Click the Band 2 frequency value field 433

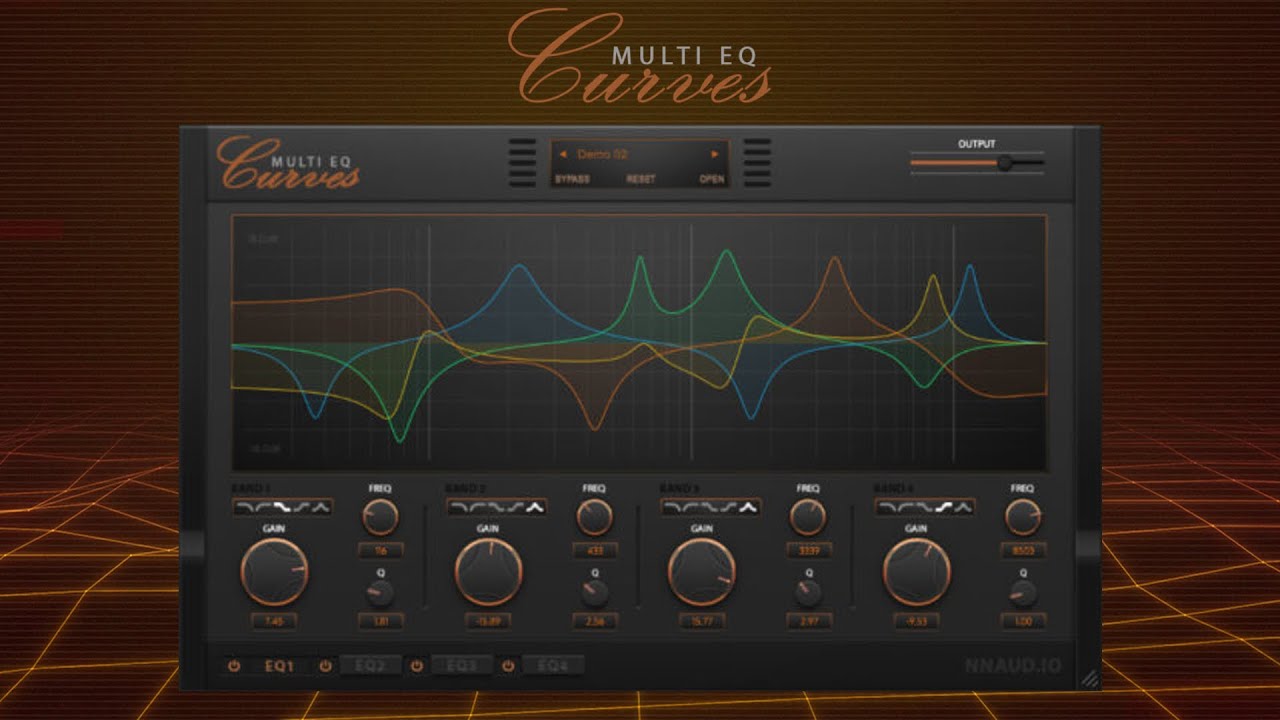click(594, 550)
